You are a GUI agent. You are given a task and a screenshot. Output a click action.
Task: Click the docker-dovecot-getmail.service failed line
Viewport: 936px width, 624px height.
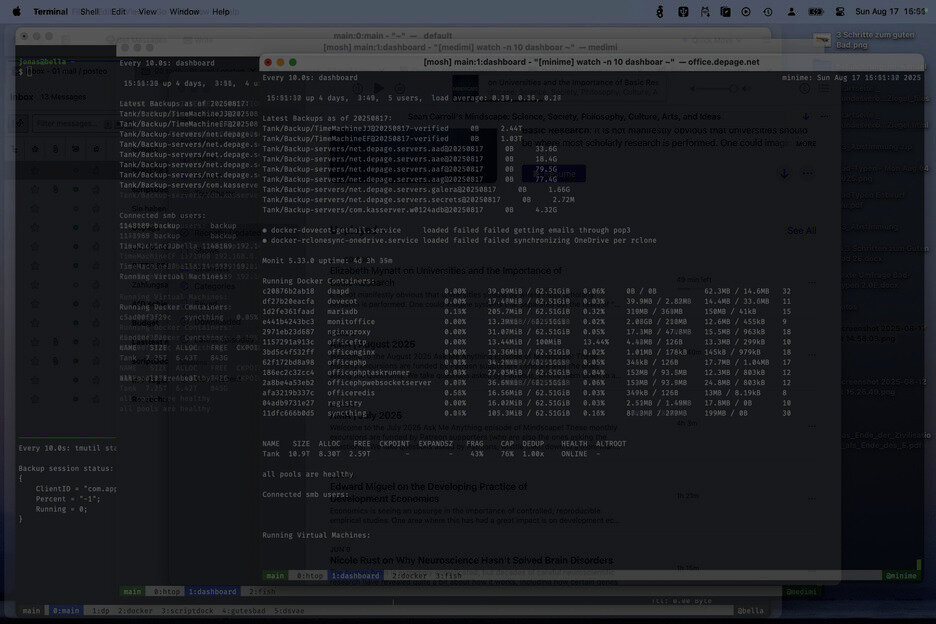[x=447, y=230]
